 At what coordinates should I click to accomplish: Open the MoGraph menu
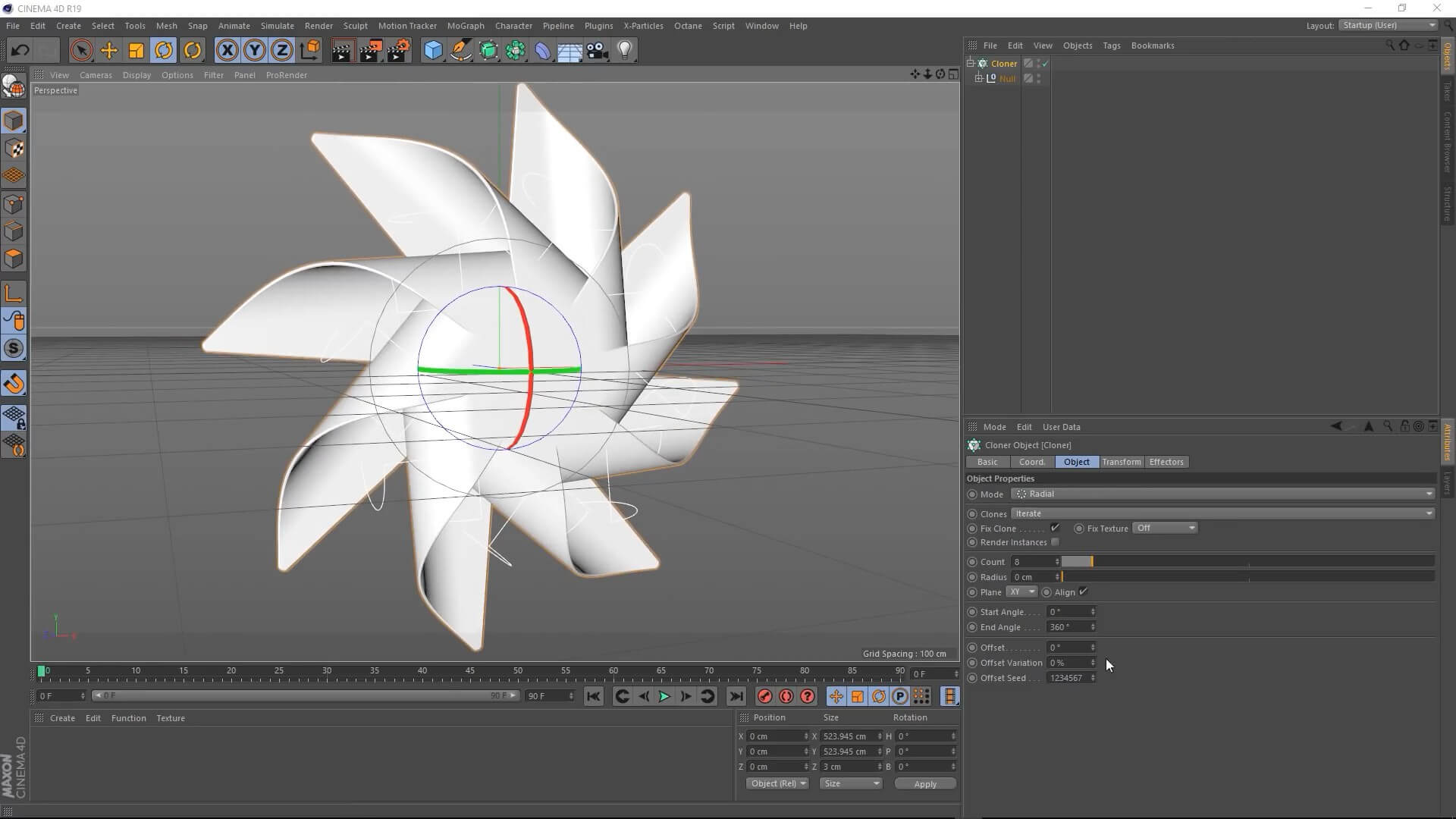click(465, 26)
